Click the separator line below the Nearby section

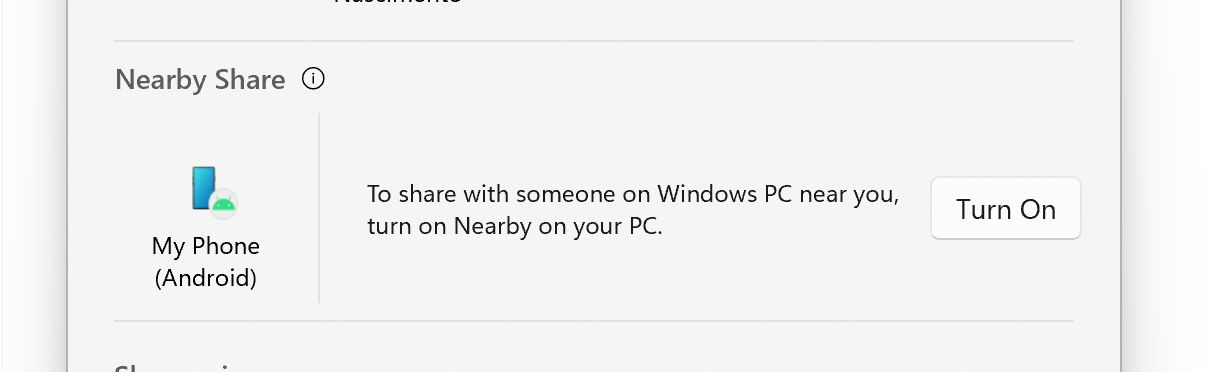pyautogui.click(x=594, y=321)
